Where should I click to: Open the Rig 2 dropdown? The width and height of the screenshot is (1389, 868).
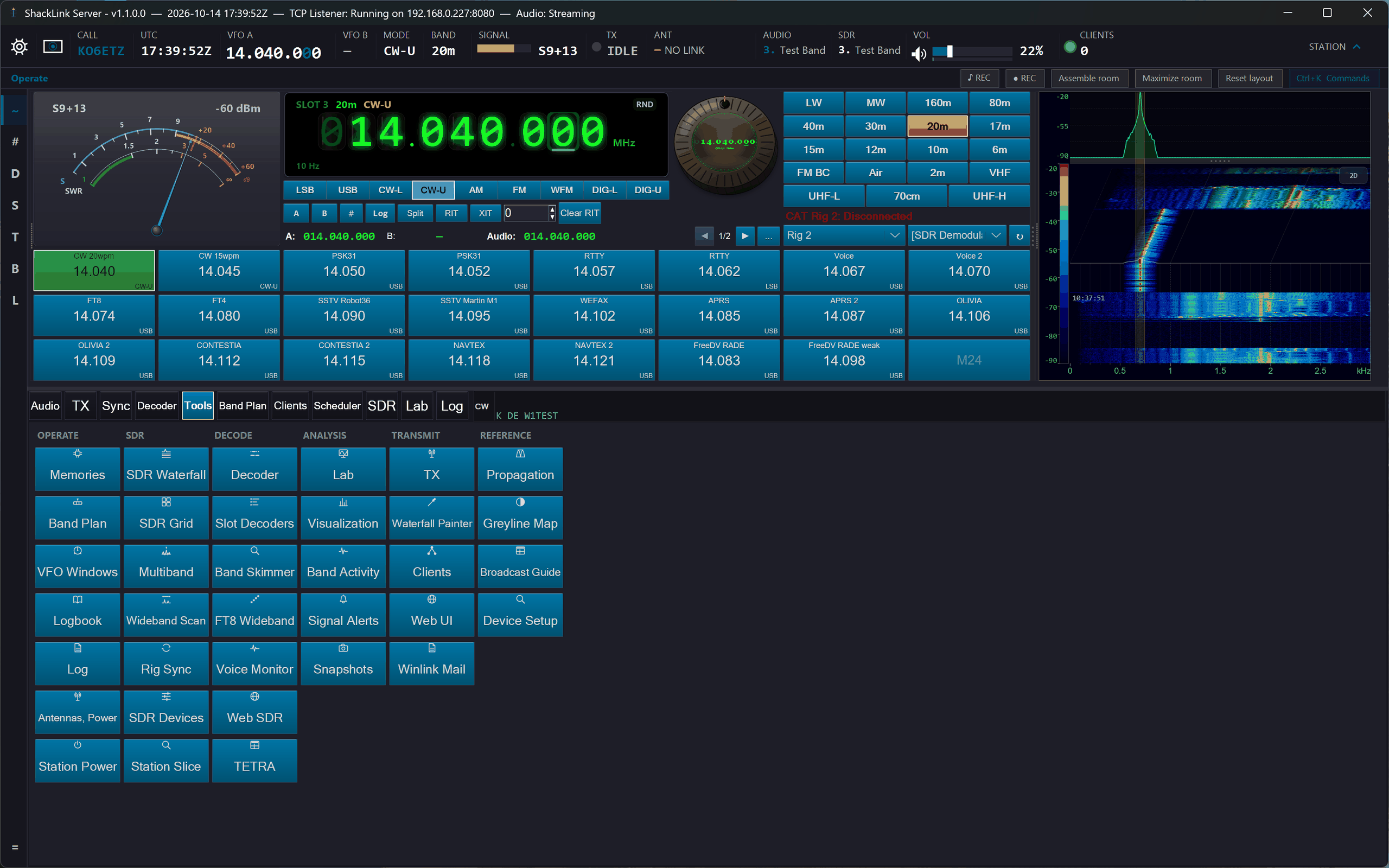843,235
